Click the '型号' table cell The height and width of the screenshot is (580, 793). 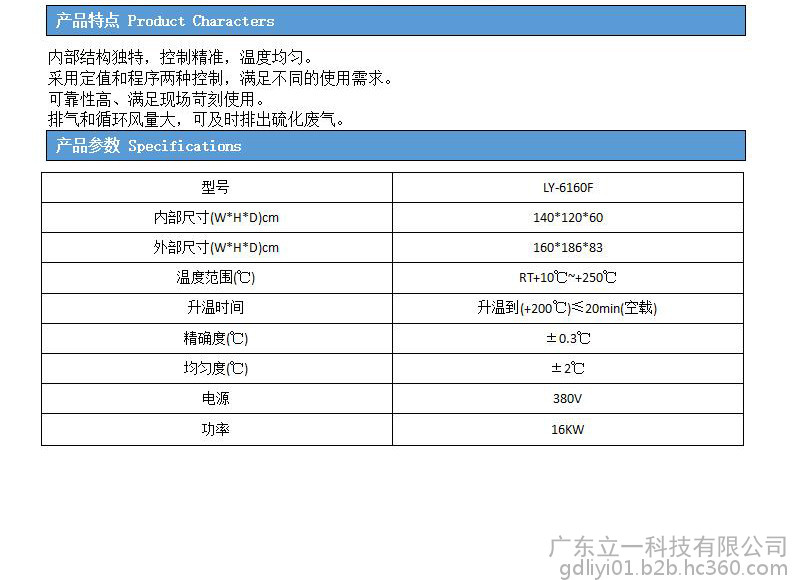tap(217, 188)
